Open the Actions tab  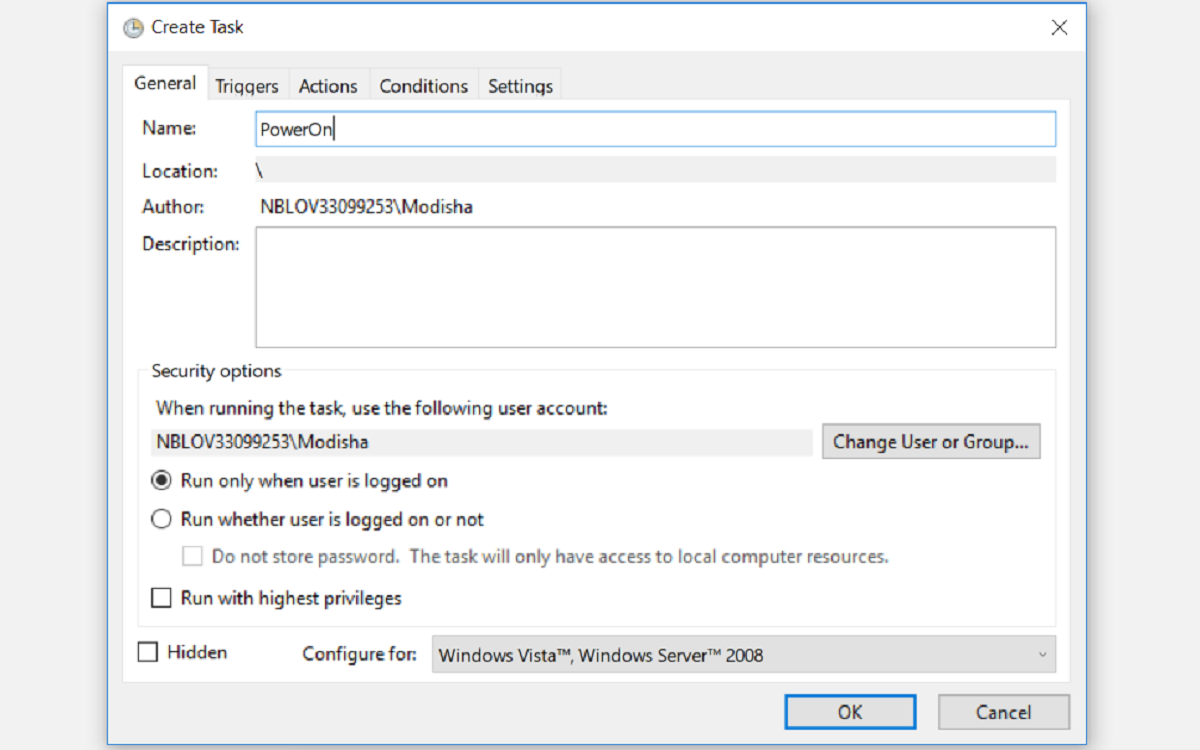(x=328, y=86)
